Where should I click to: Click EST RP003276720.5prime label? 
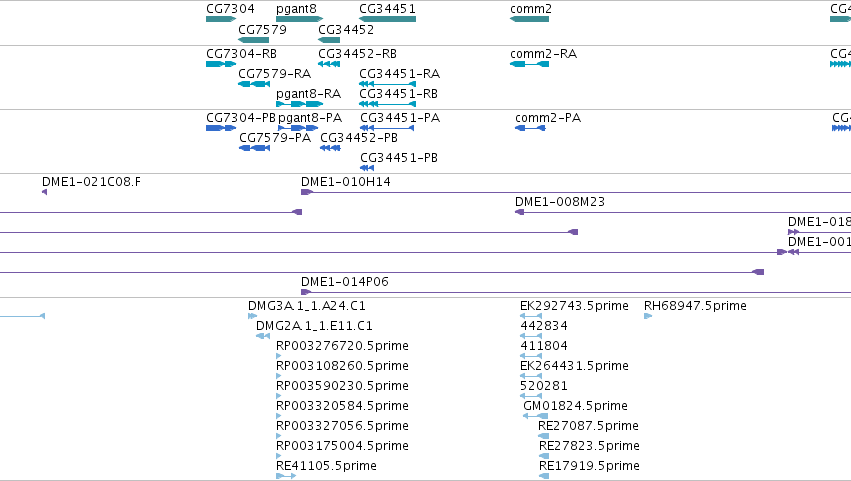coord(342,346)
